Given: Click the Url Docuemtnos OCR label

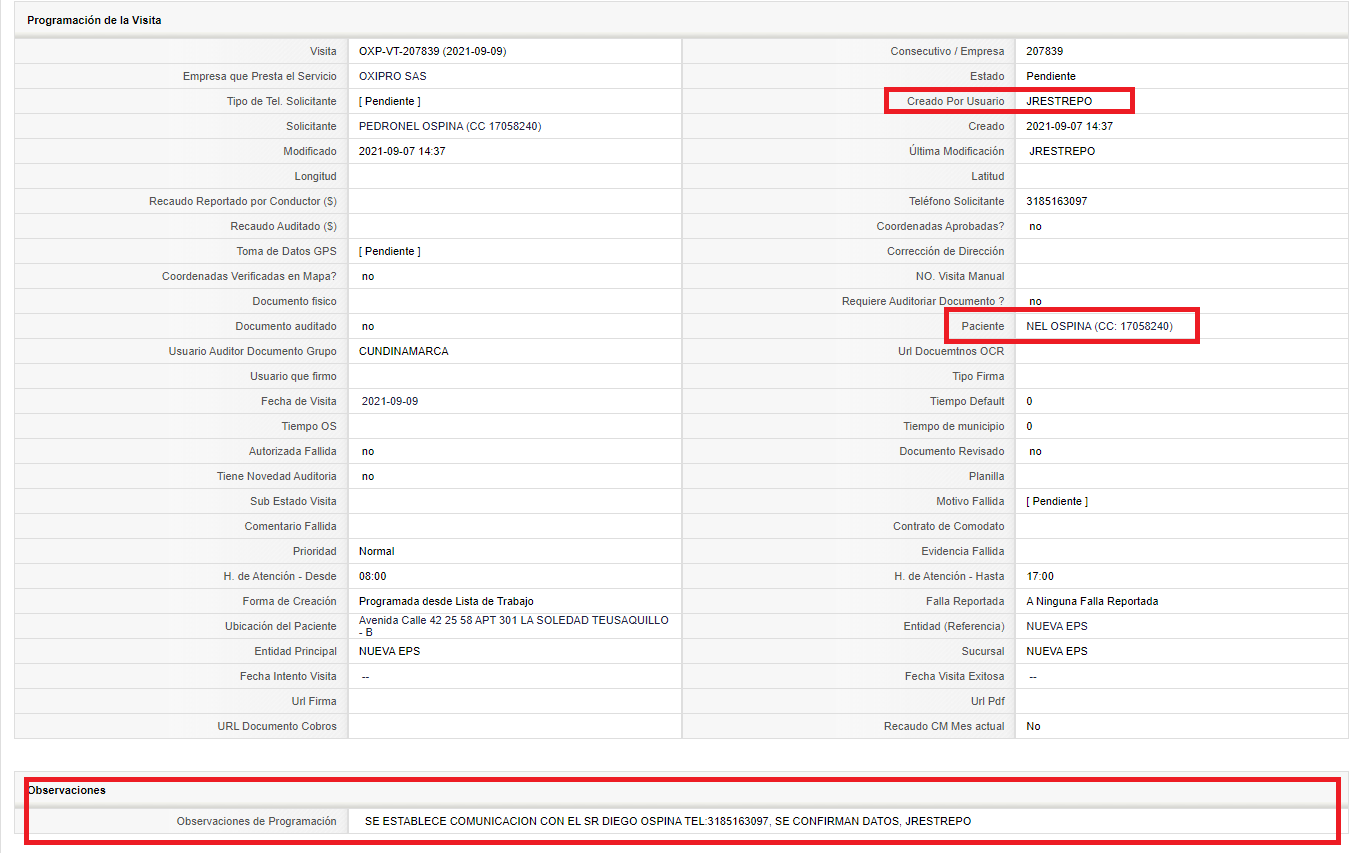Looking at the screenshot, I should pos(951,351).
